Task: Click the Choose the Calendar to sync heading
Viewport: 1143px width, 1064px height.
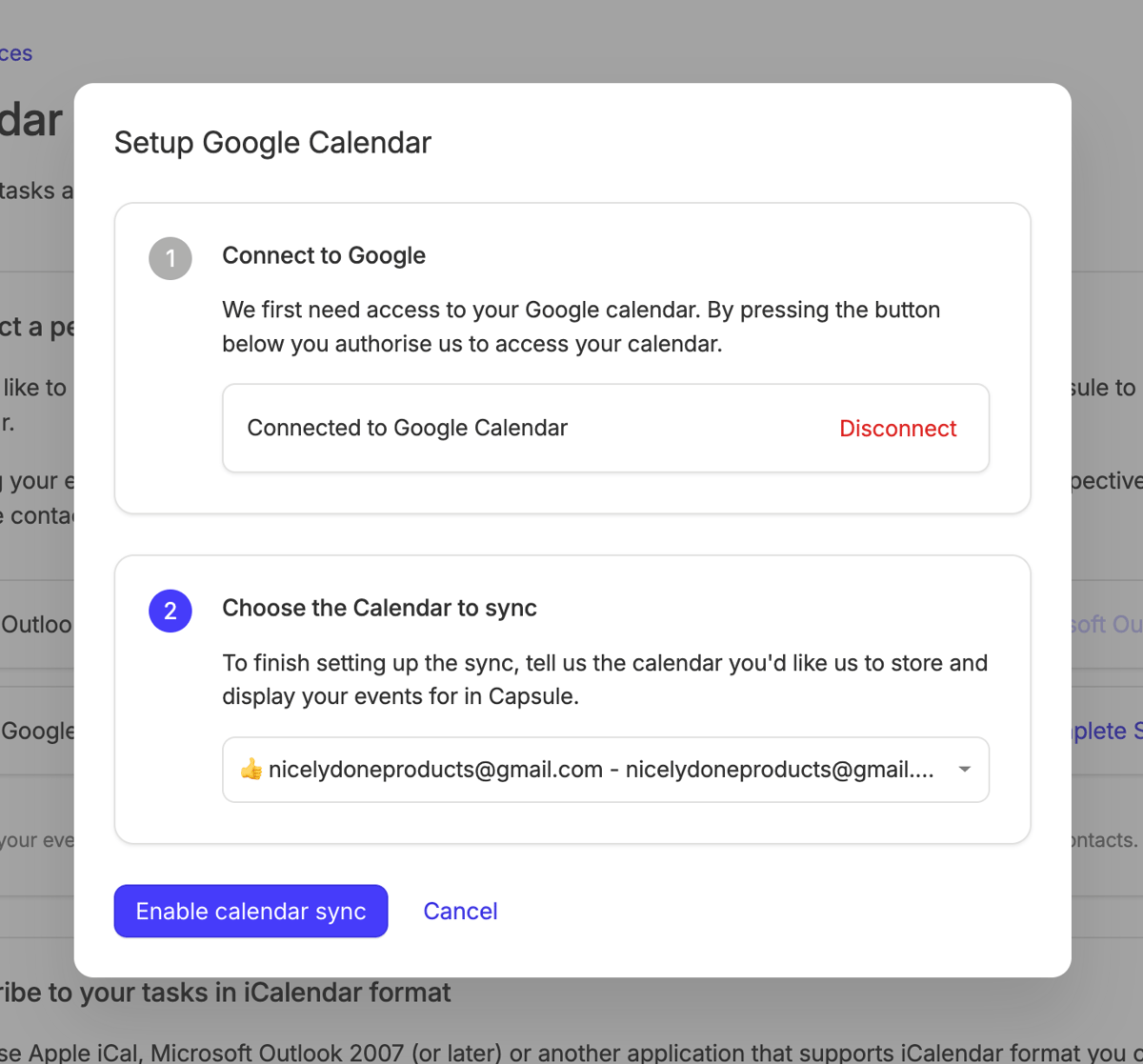Action: (x=379, y=608)
